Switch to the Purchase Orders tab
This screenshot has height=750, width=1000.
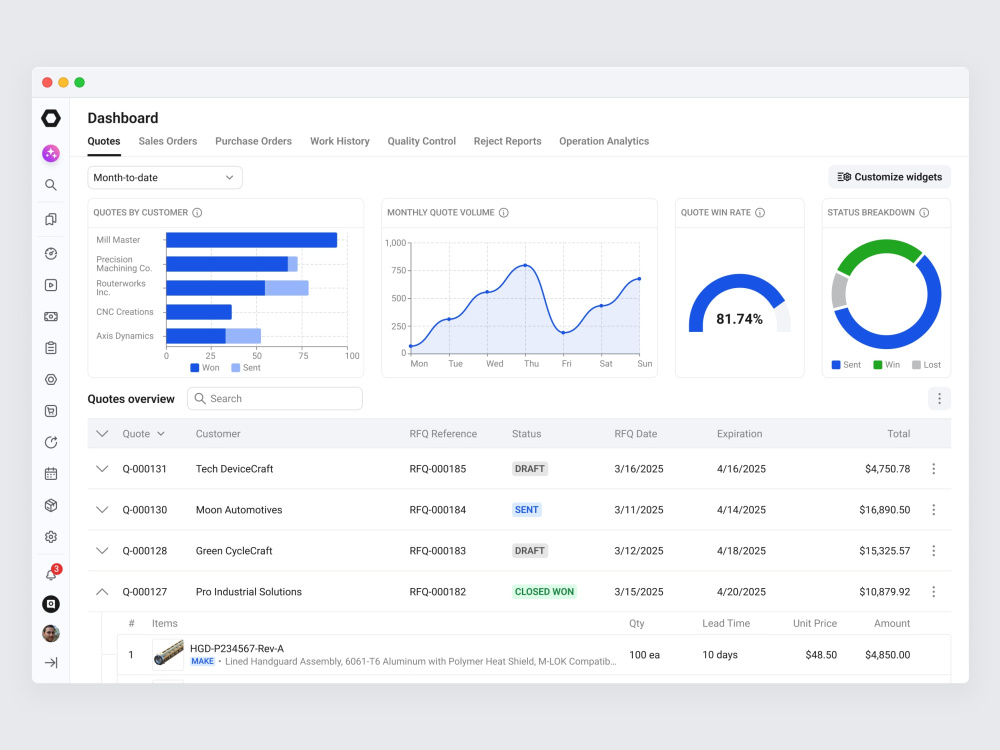(x=253, y=142)
